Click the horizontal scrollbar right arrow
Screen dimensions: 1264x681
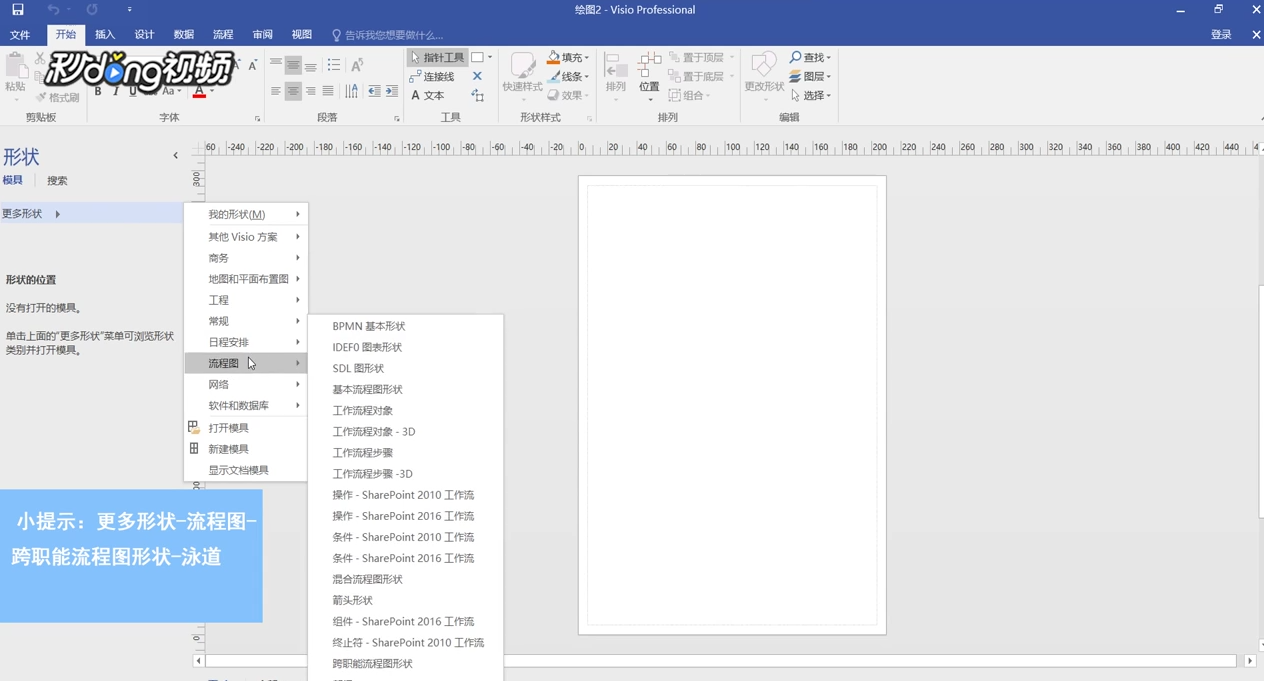pyautogui.click(x=1250, y=661)
